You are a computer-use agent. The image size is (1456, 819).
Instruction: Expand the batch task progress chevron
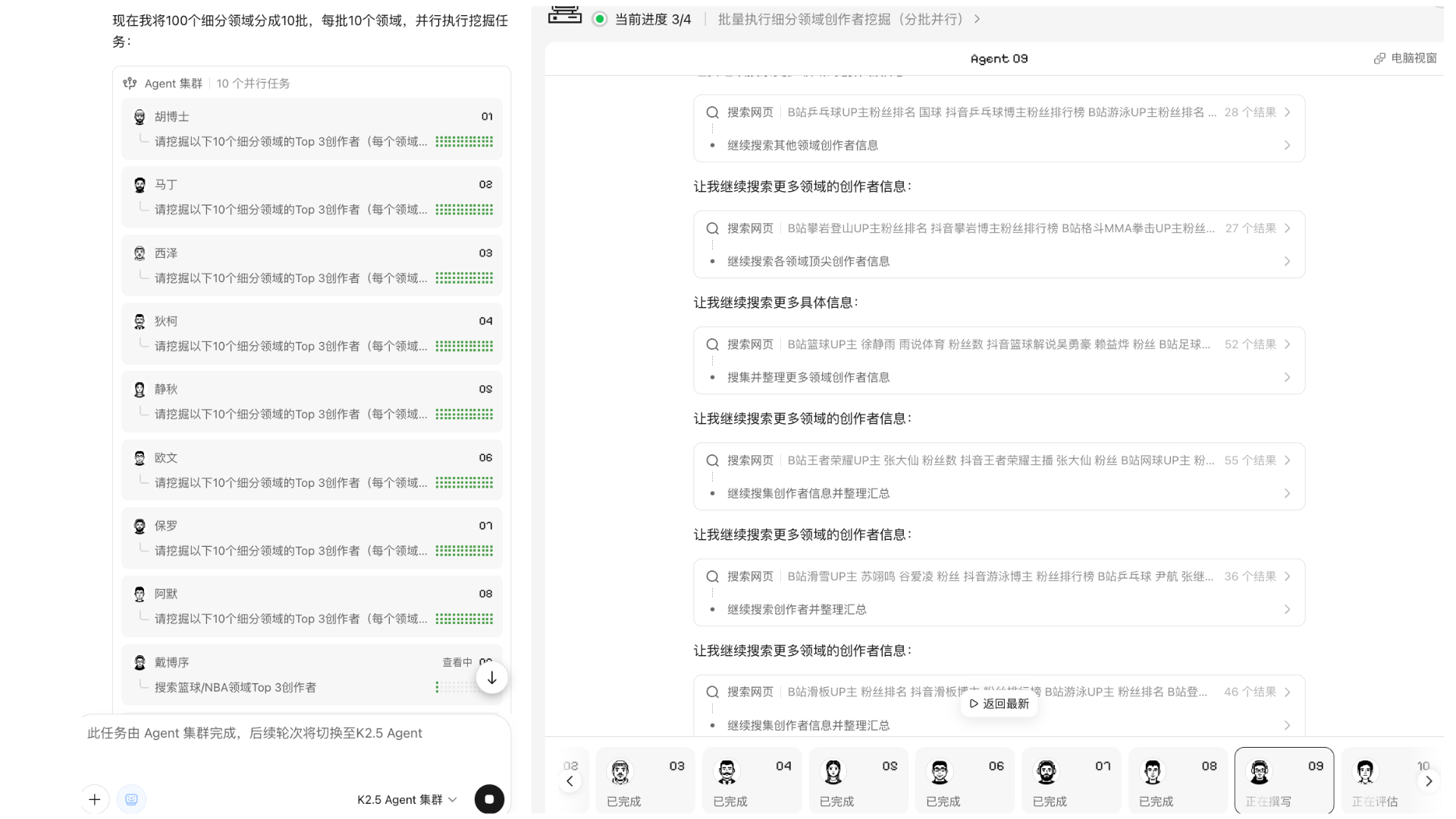coord(977,19)
